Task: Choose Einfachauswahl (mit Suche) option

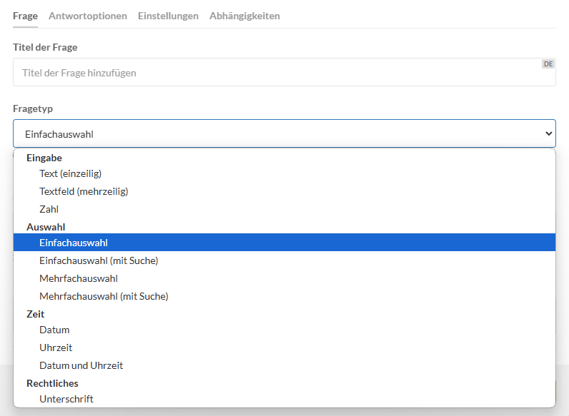Action: [284, 261]
